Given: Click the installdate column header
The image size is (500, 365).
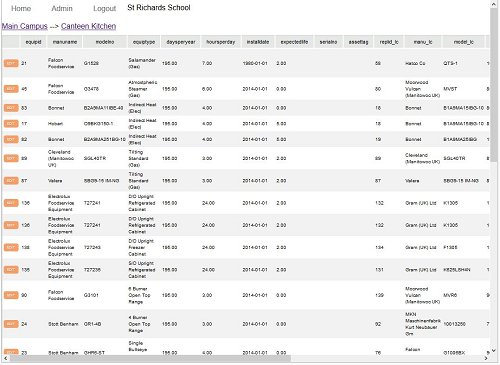Looking at the screenshot, I should (x=258, y=42).
